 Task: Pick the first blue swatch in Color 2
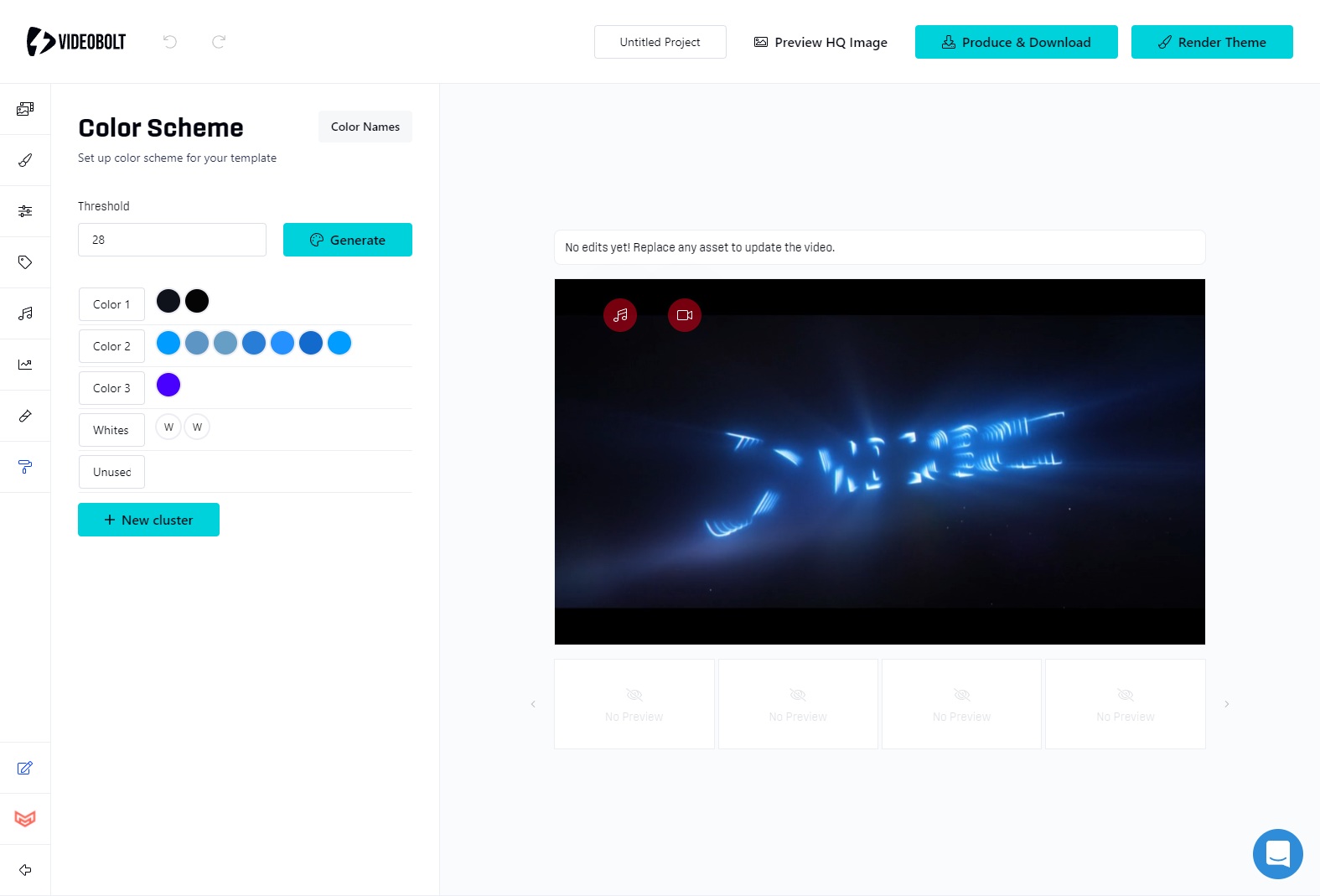(x=168, y=343)
